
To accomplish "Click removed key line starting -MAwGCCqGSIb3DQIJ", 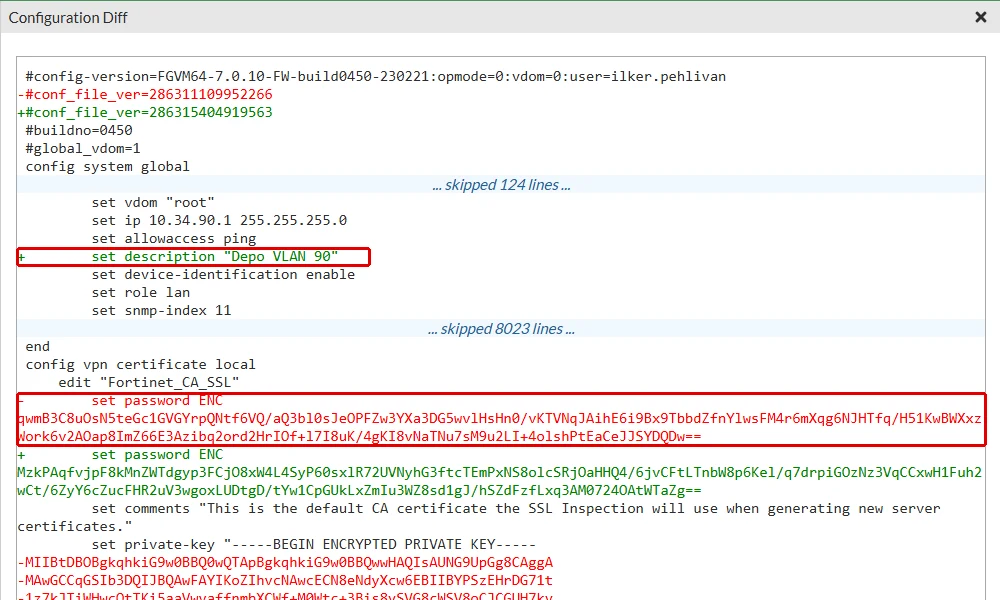I will 285,581.
